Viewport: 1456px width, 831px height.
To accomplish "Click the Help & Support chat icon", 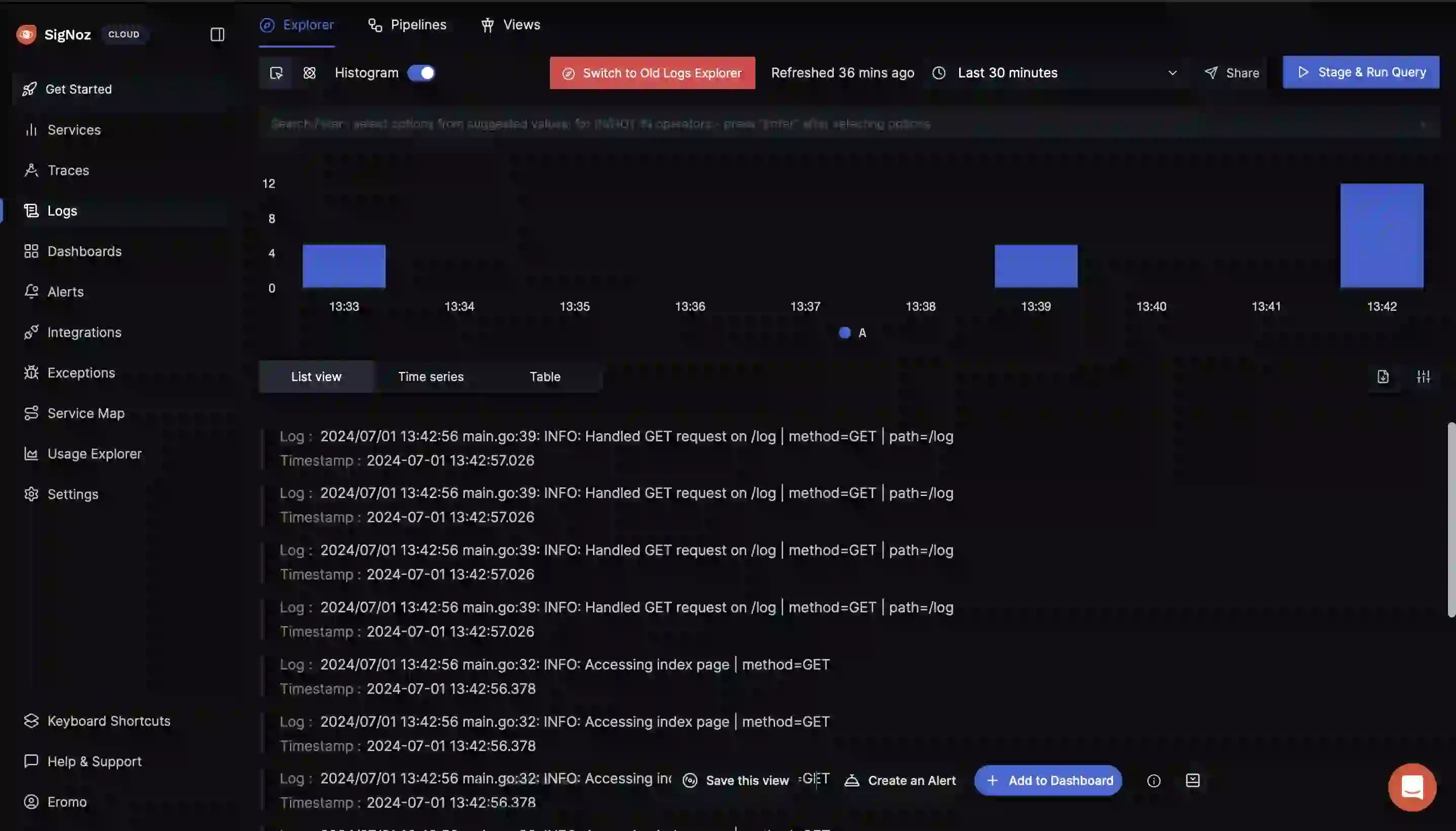I will click(x=31, y=761).
